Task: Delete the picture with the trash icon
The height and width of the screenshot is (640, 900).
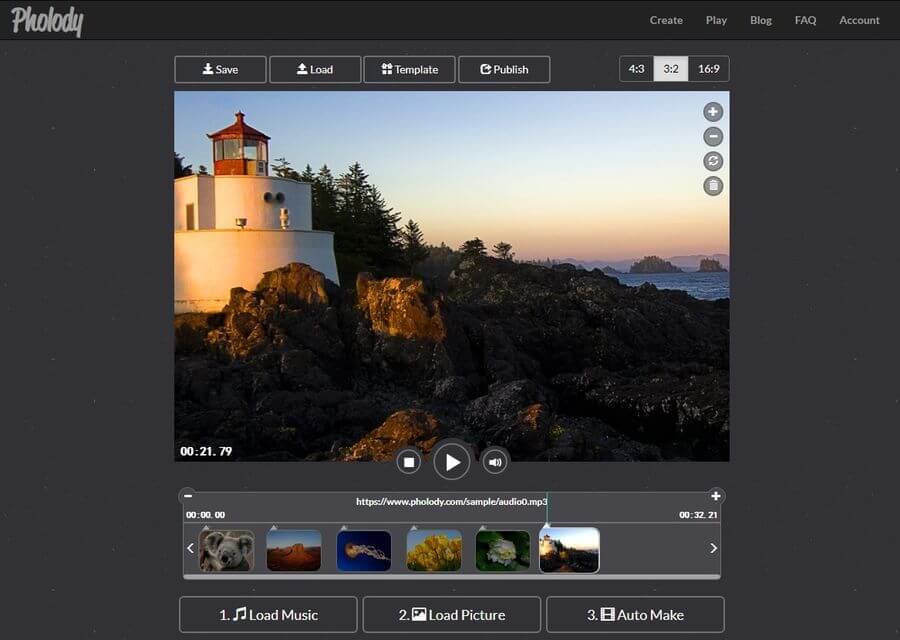Action: pos(713,186)
